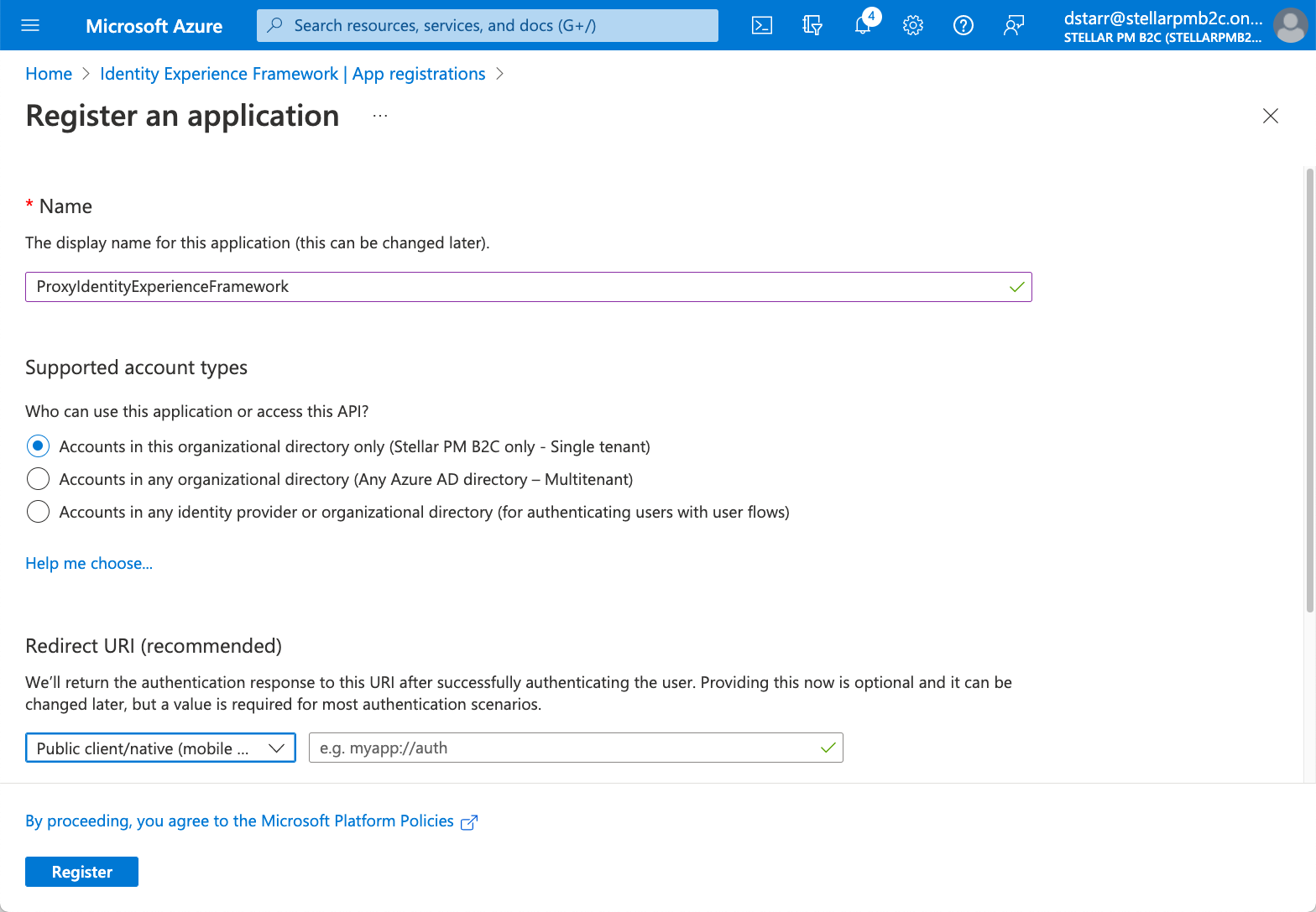The width and height of the screenshot is (1316, 912).
Task: Open portal settings gear
Action: click(x=913, y=25)
